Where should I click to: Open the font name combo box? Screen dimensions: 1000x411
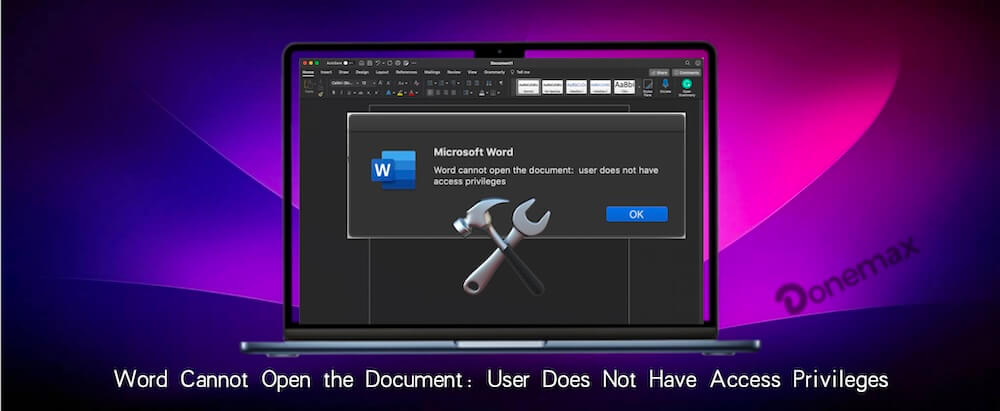pos(344,83)
